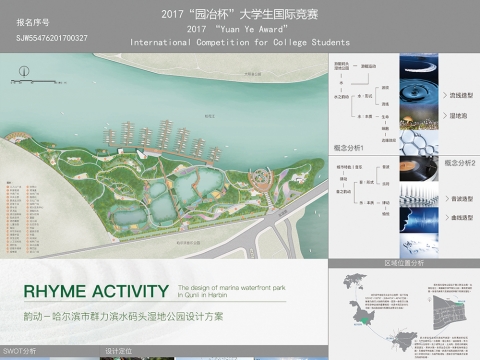
Task: Click the Heilongjiang province map with green highlight
Action: click(362, 313)
